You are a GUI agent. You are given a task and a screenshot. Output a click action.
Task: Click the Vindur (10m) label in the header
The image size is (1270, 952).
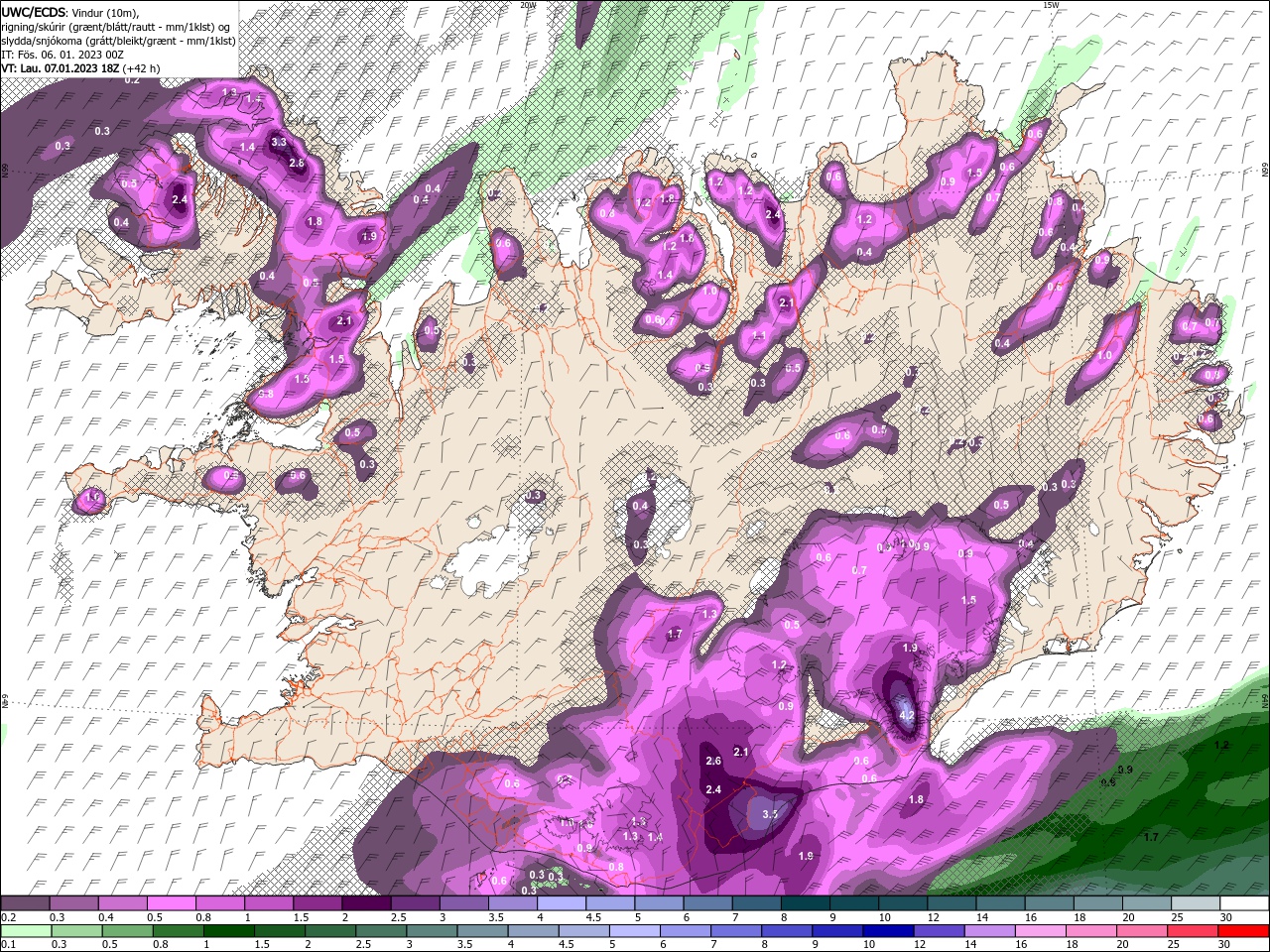point(106,12)
